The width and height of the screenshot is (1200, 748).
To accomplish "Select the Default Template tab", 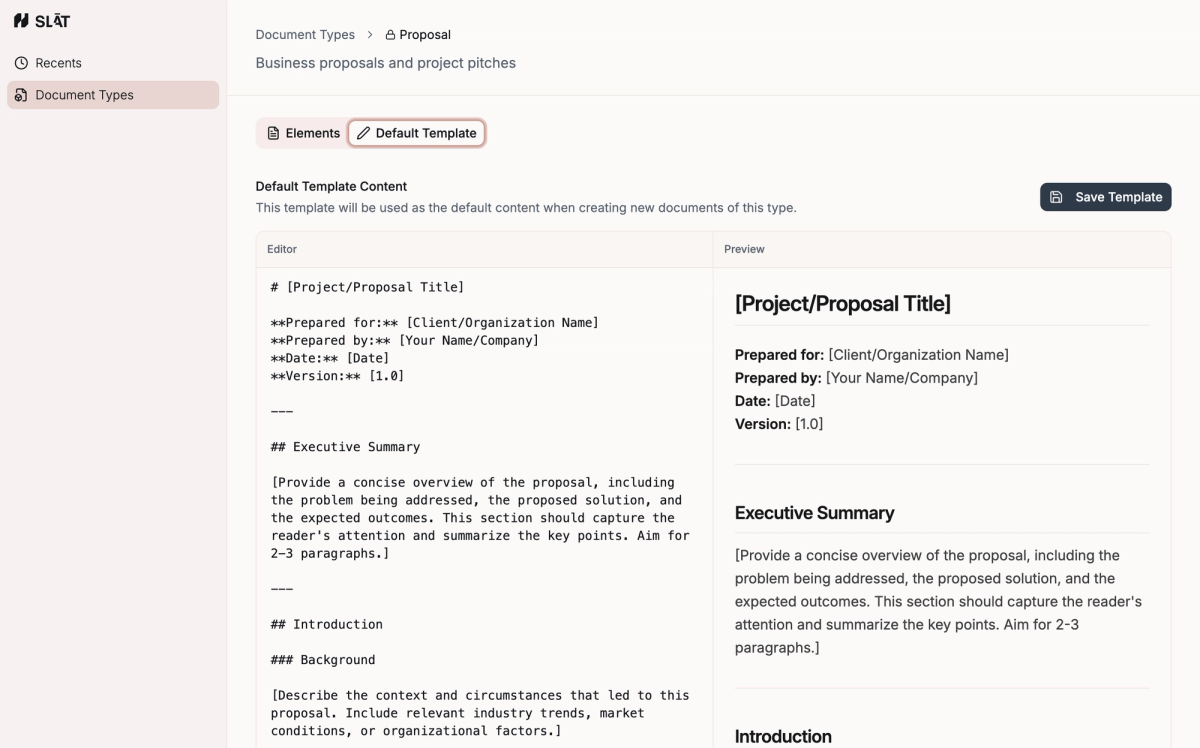I will tap(416, 132).
